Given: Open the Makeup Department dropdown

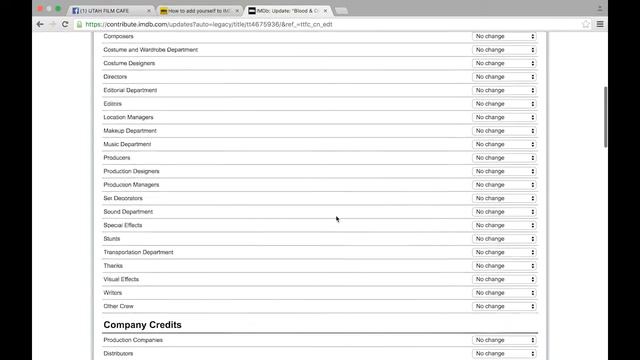Looking at the screenshot, I should tap(504, 131).
